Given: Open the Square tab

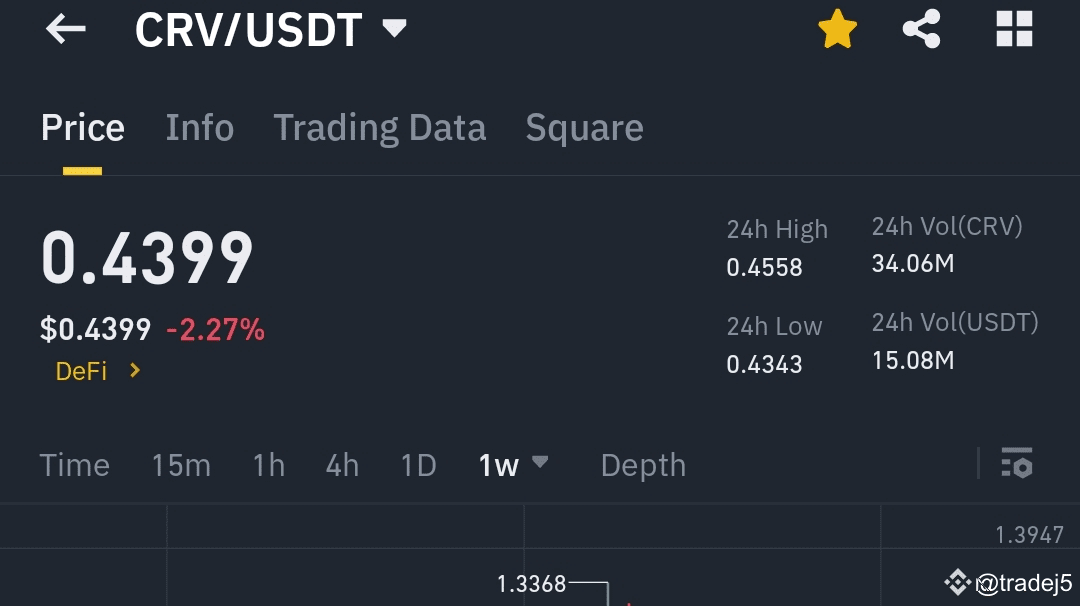Looking at the screenshot, I should point(584,129).
